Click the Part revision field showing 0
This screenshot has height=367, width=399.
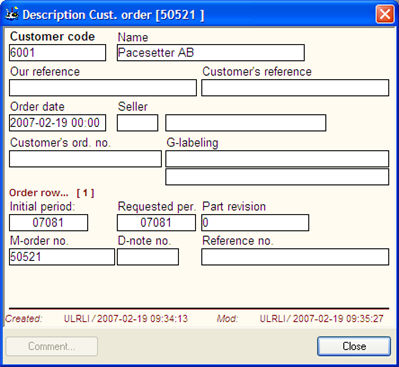point(255,223)
